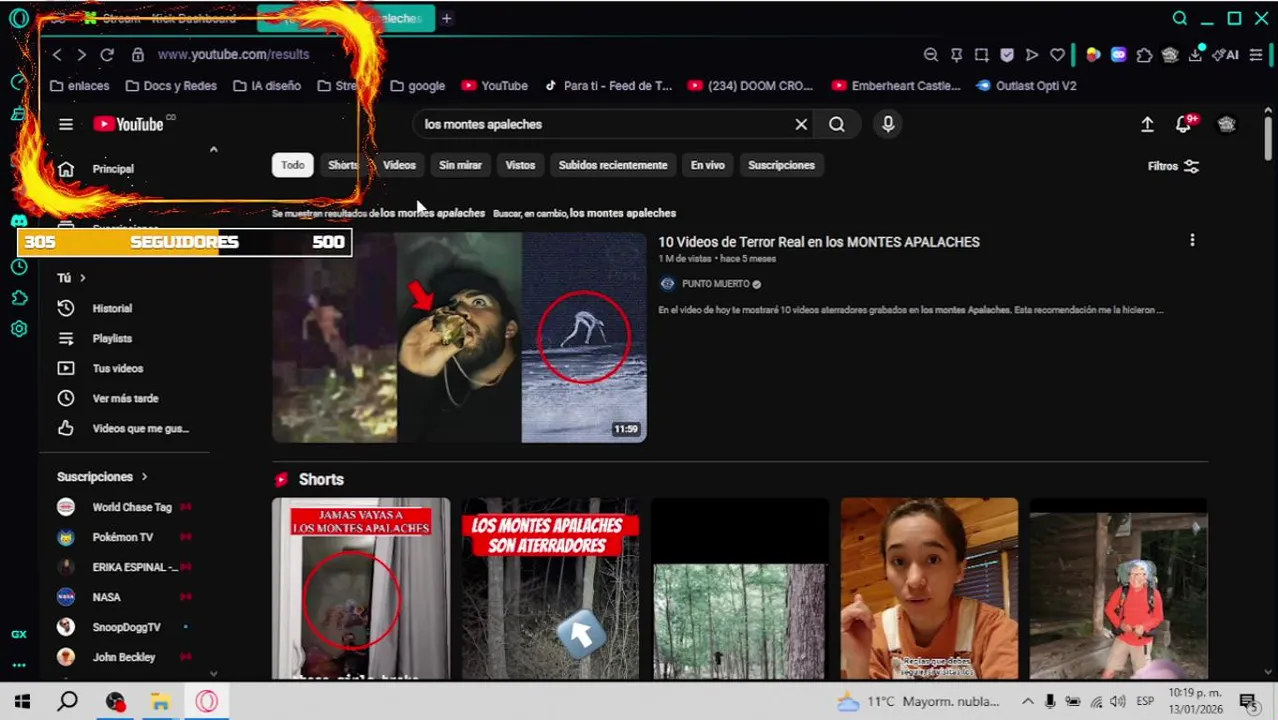Open a new browser tab
The height and width of the screenshot is (720, 1278).
447,18
